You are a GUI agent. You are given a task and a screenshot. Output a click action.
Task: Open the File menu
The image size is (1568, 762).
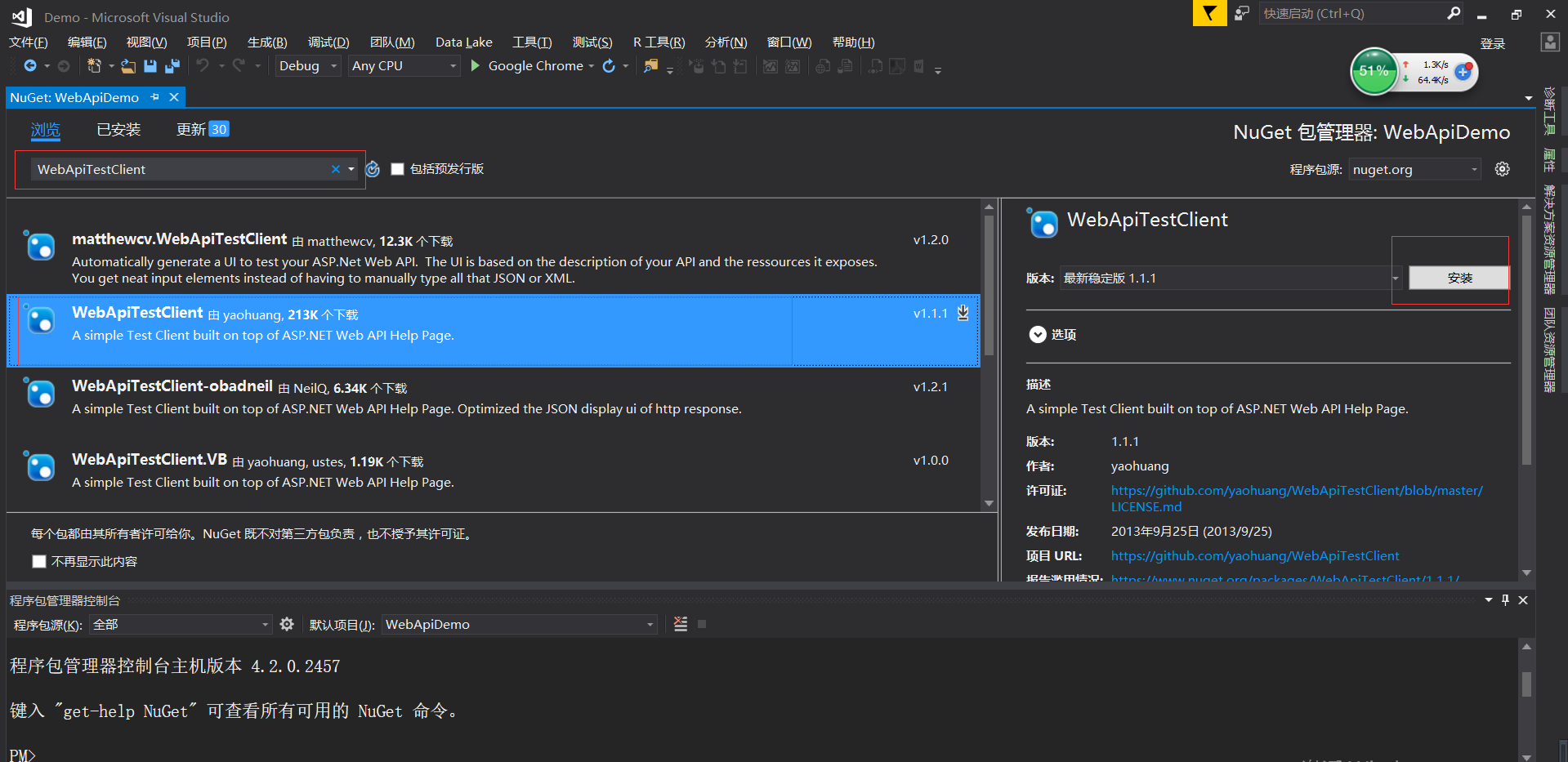click(29, 42)
